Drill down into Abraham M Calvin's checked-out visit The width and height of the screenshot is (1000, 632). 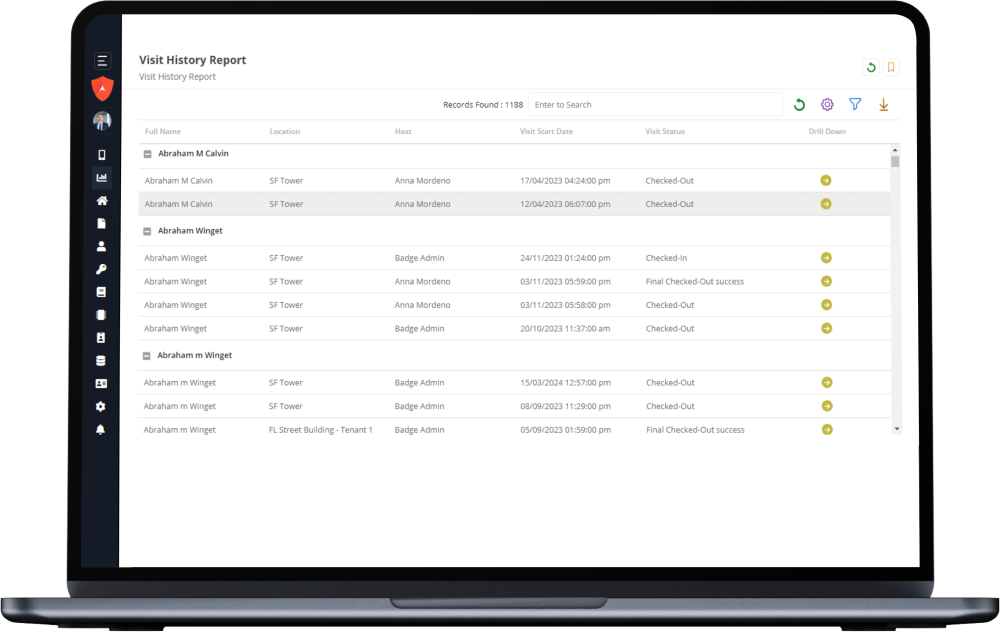827,180
